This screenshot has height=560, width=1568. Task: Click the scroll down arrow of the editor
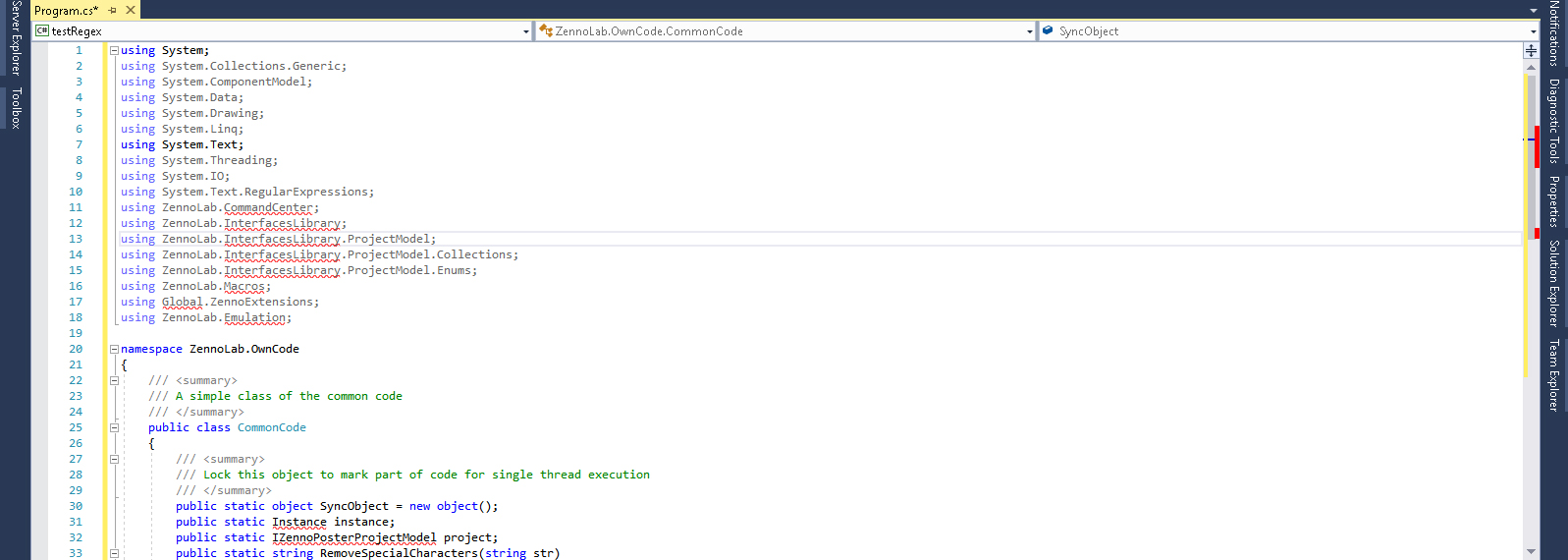point(1531,551)
